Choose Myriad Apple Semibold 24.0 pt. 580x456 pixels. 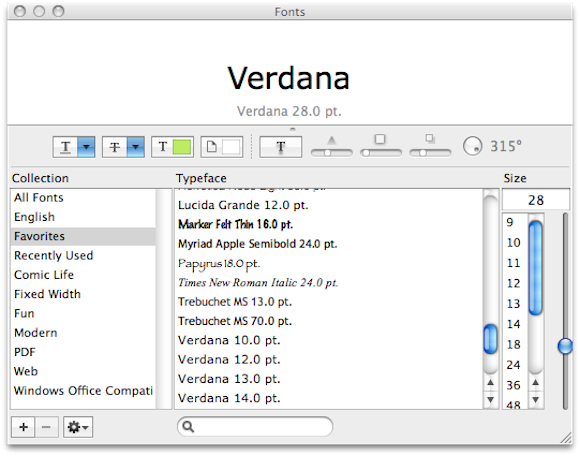click(x=329, y=244)
